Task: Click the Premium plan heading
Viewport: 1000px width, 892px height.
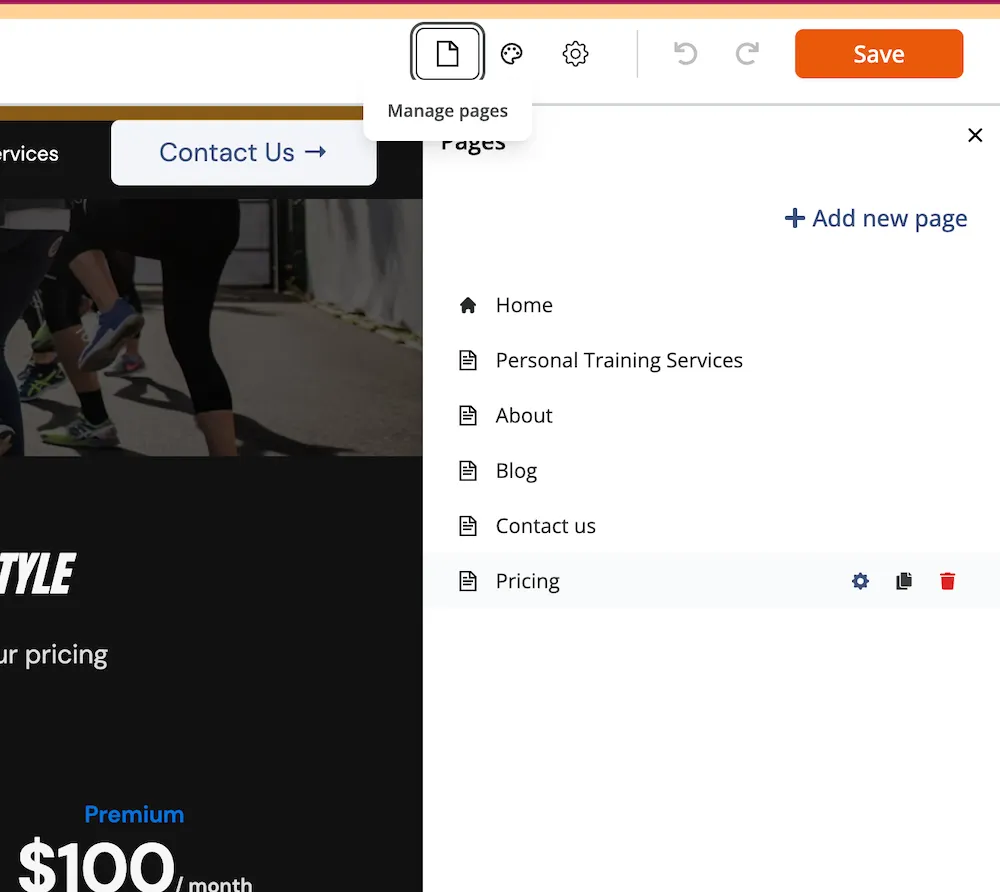Action: pos(134,814)
